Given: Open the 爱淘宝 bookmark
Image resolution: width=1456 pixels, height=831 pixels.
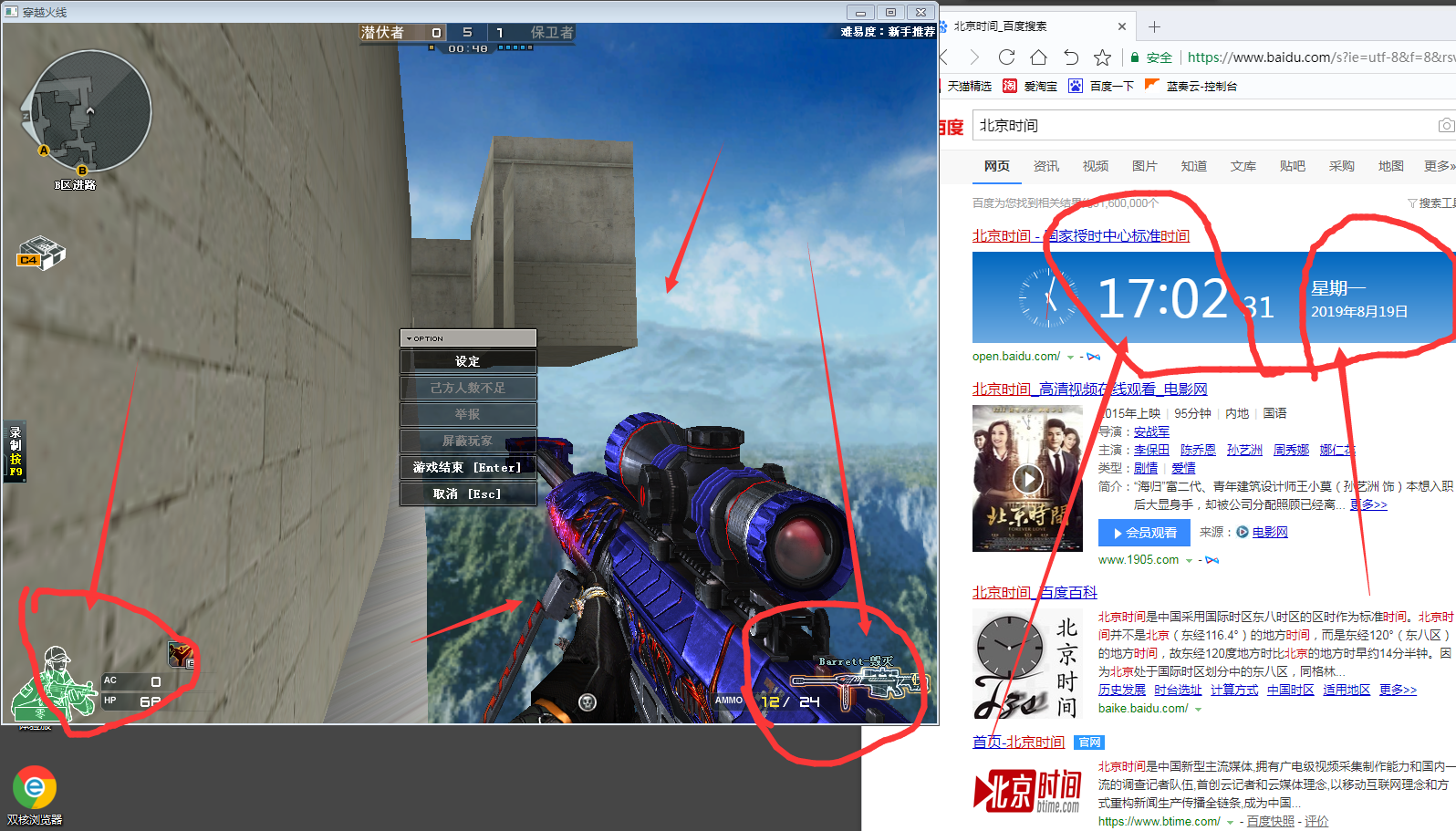Looking at the screenshot, I should [1030, 86].
